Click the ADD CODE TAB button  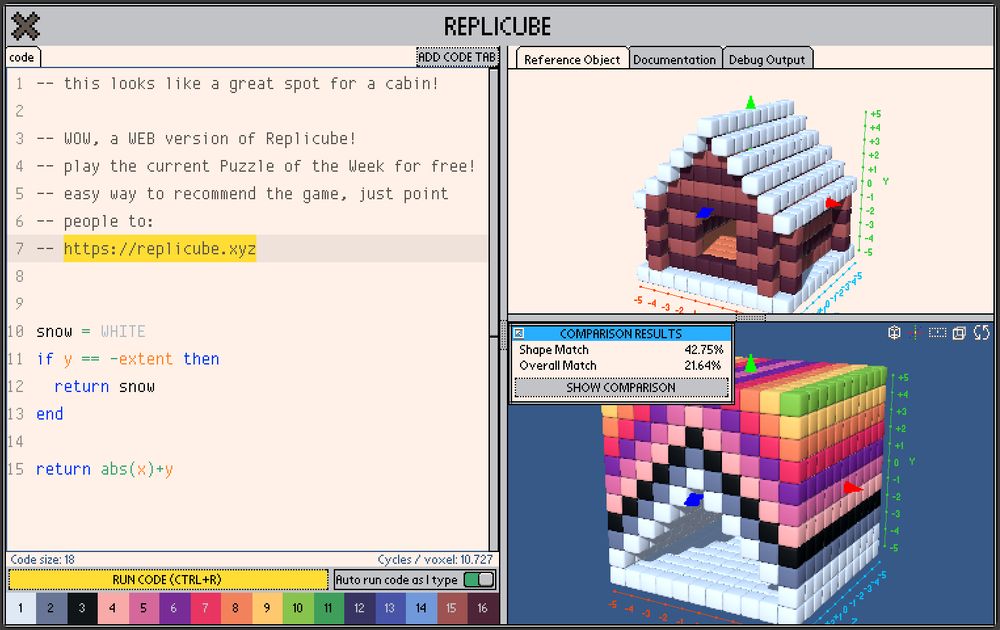[x=457, y=57]
